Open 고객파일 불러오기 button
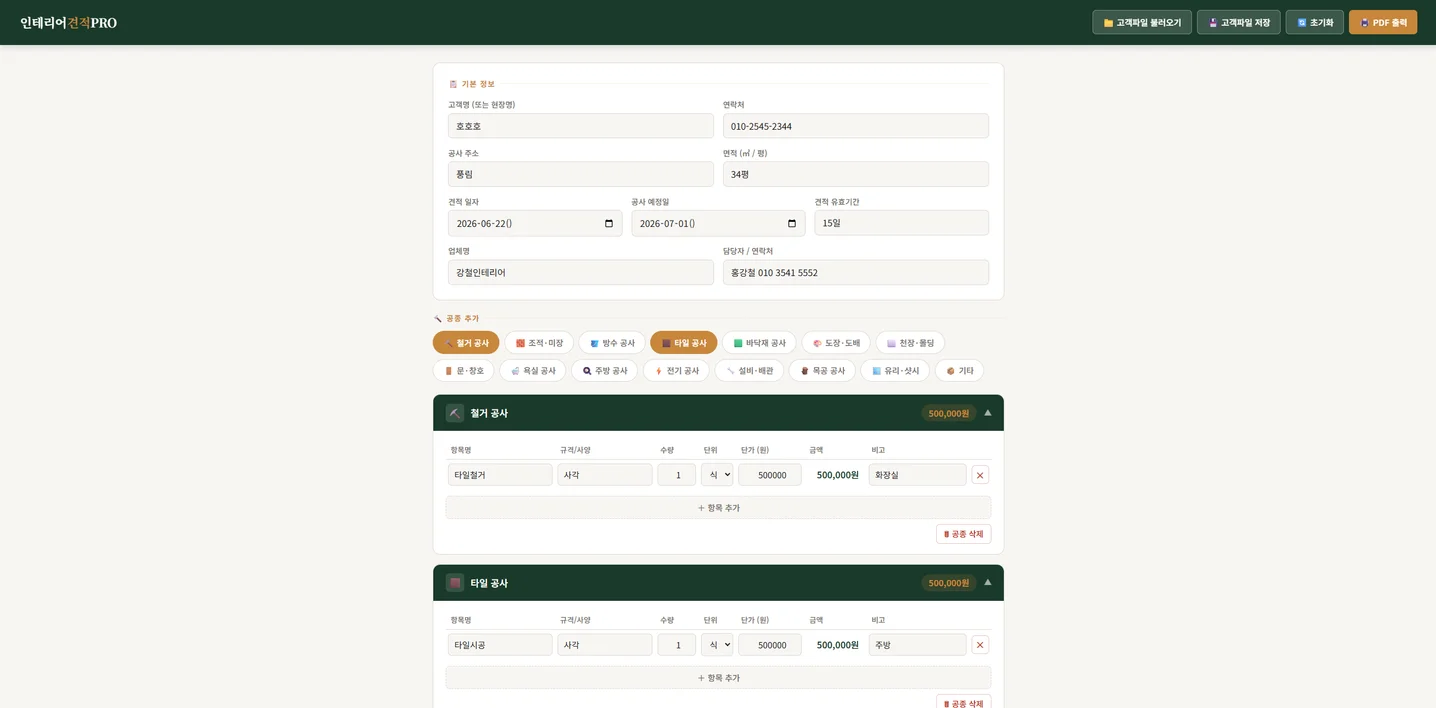 [x=1141, y=22]
